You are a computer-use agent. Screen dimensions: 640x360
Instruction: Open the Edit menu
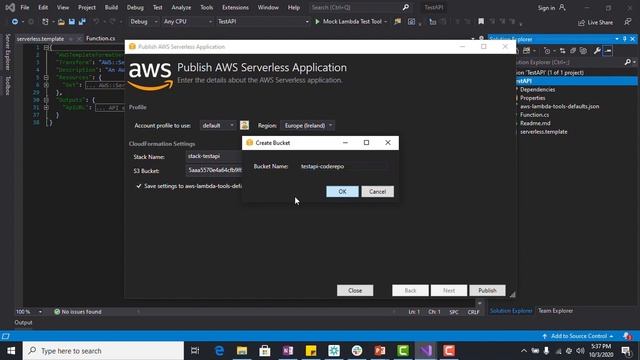[43, 7]
